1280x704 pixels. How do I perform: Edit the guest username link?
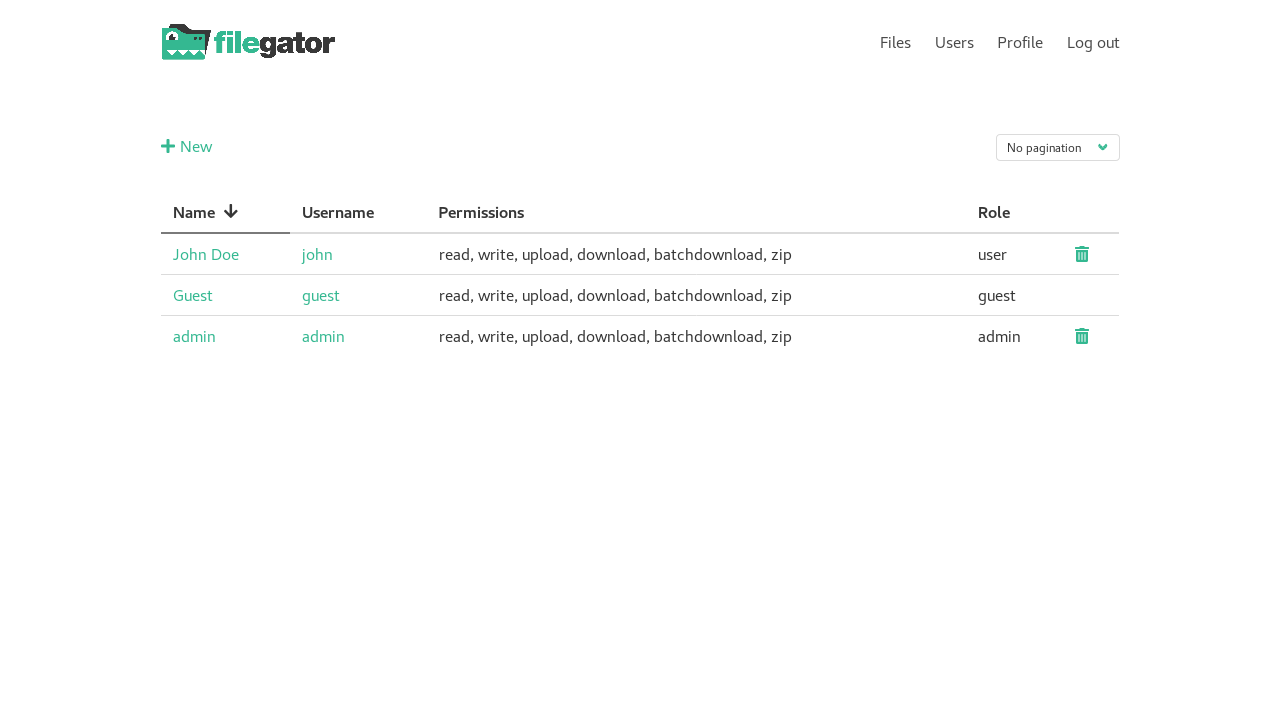pyautogui.click(x=320, y=293)
